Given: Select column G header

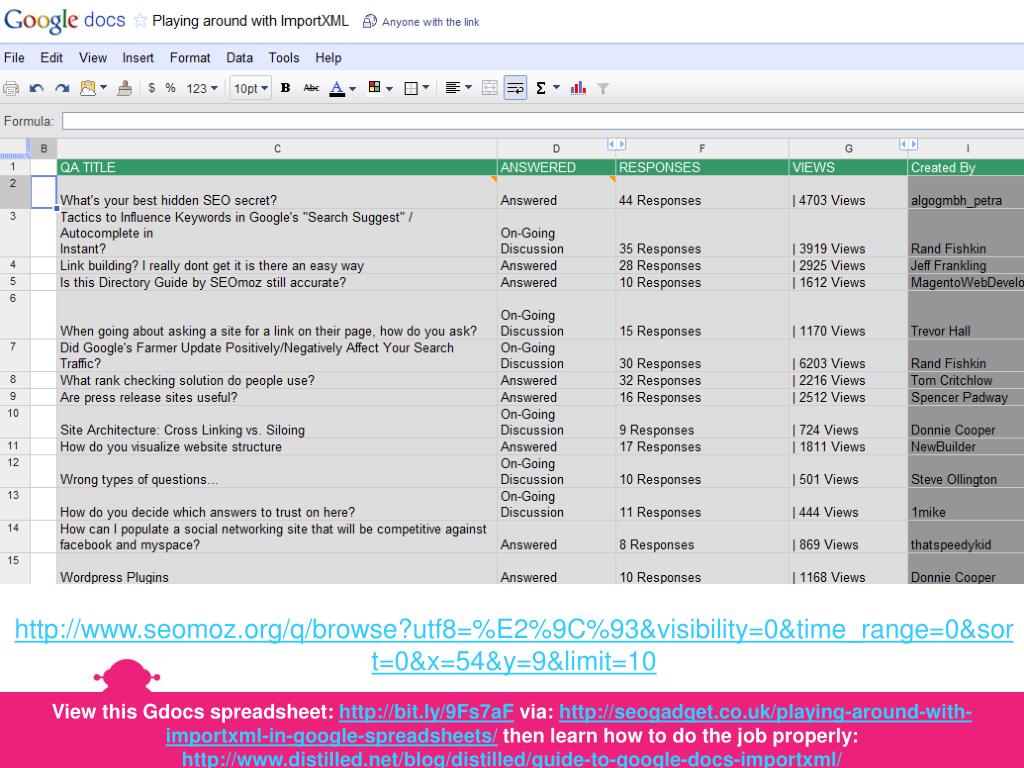Looking at the screenshot, I should pos(848,148).
